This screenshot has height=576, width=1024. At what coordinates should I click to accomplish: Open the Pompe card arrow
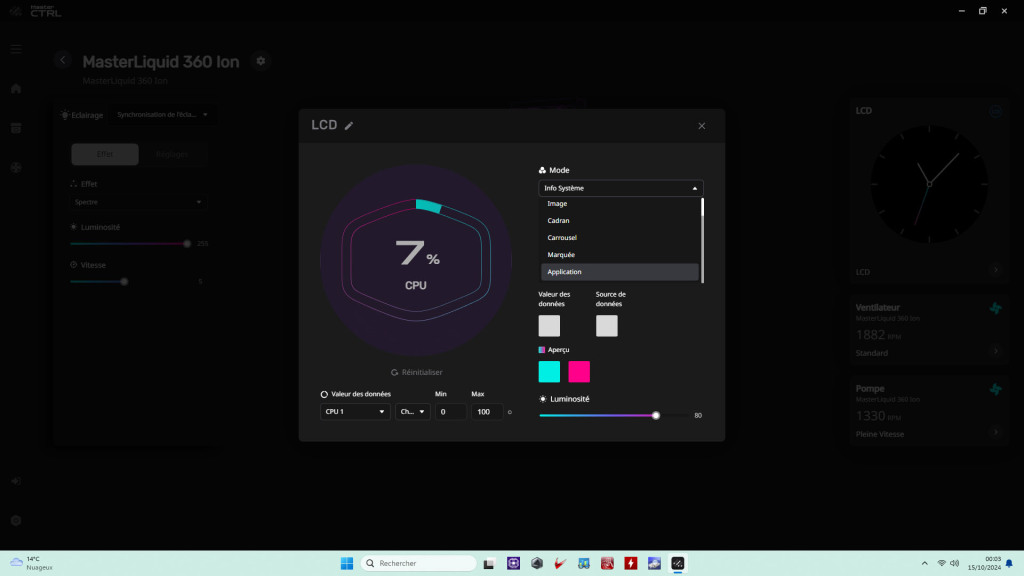click(x=996, y=432)
